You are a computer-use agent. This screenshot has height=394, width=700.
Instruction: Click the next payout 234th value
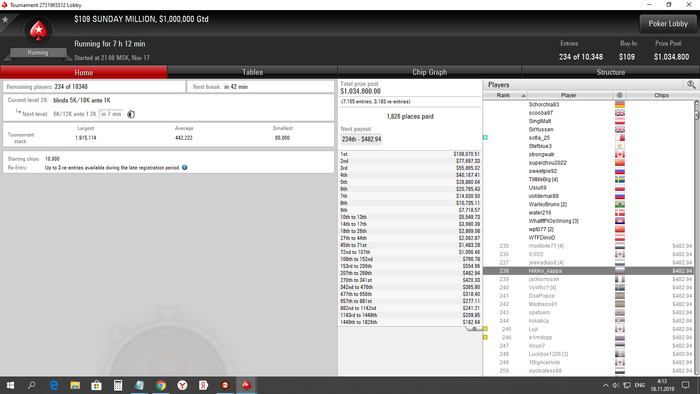tap(362, 139)
